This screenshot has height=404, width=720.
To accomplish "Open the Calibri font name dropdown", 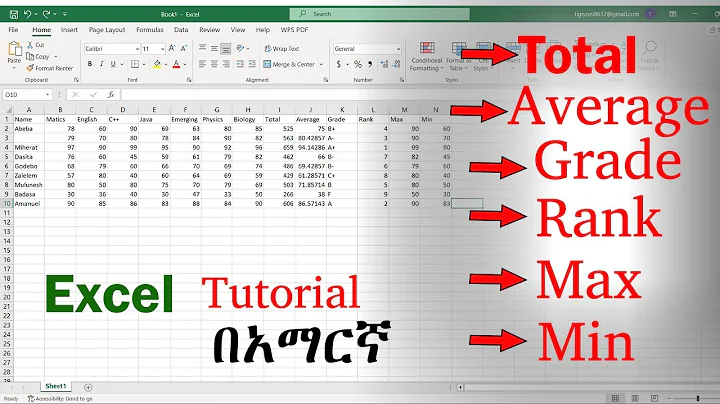I will click(137, 49).
